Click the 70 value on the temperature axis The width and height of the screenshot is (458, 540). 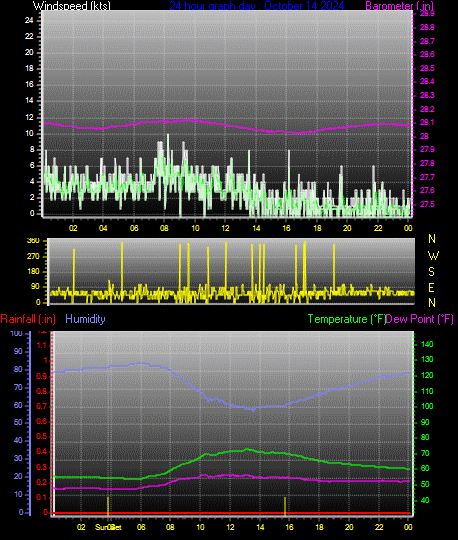pos(425,453)
